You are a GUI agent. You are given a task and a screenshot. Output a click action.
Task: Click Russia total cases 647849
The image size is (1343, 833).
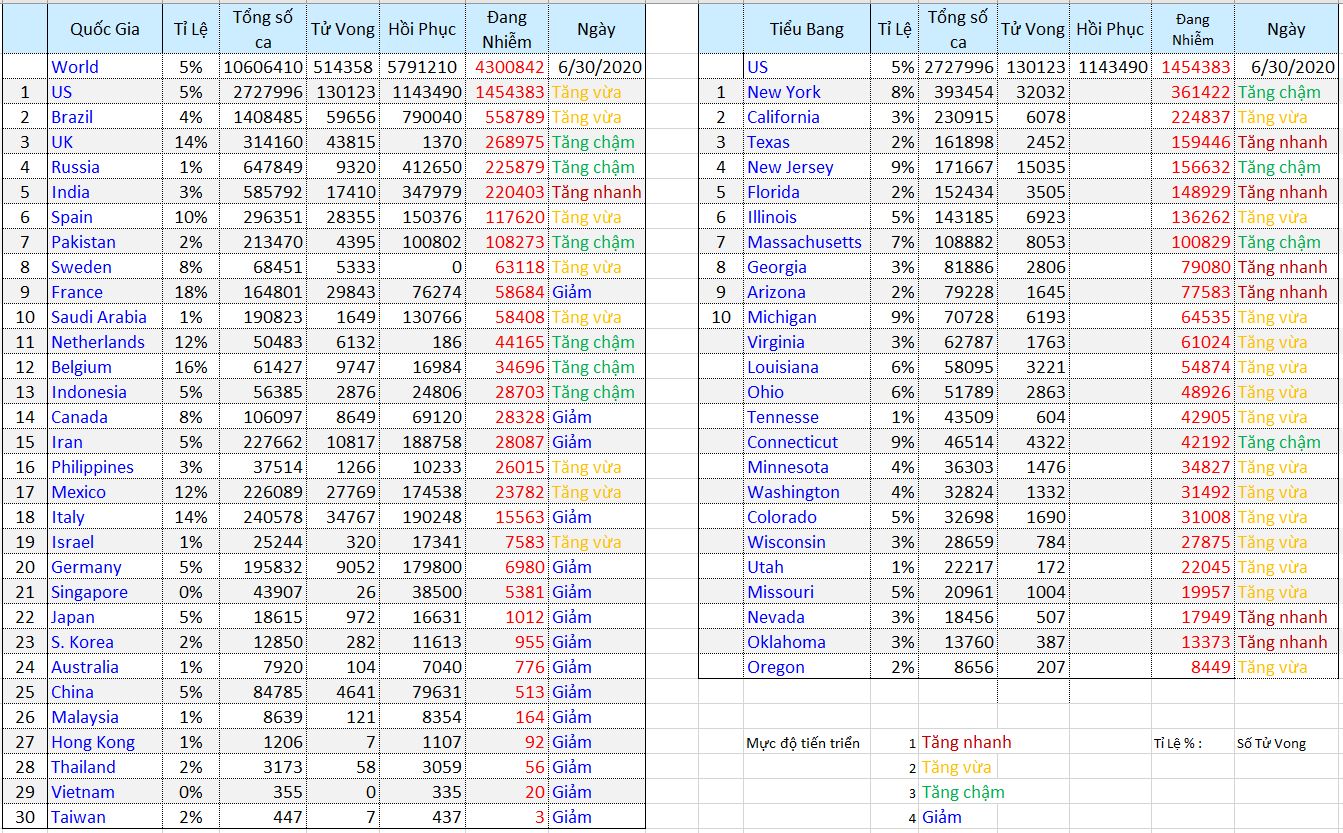point(263,167)
